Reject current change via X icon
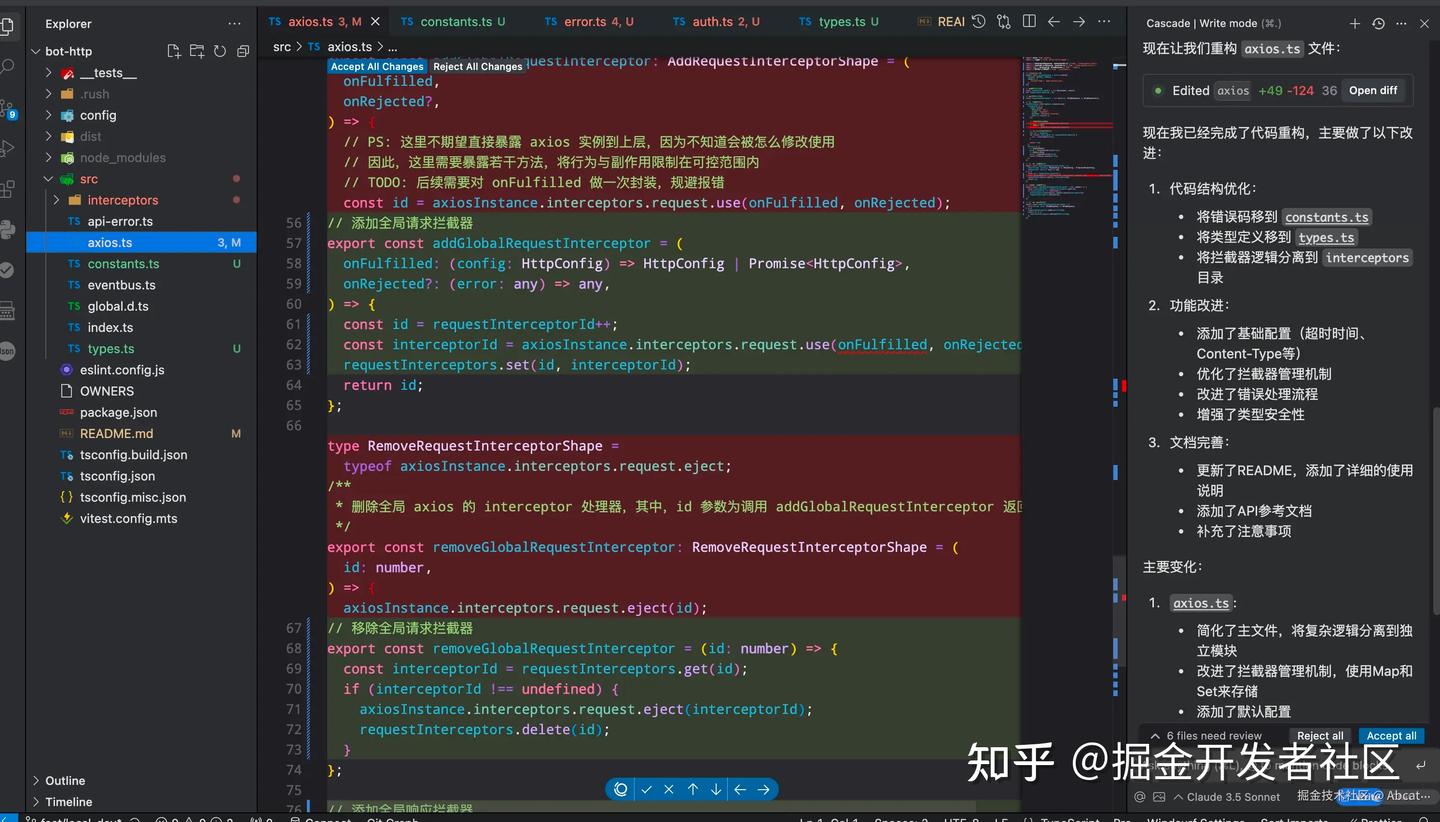1440x822 pixels. 668,789
